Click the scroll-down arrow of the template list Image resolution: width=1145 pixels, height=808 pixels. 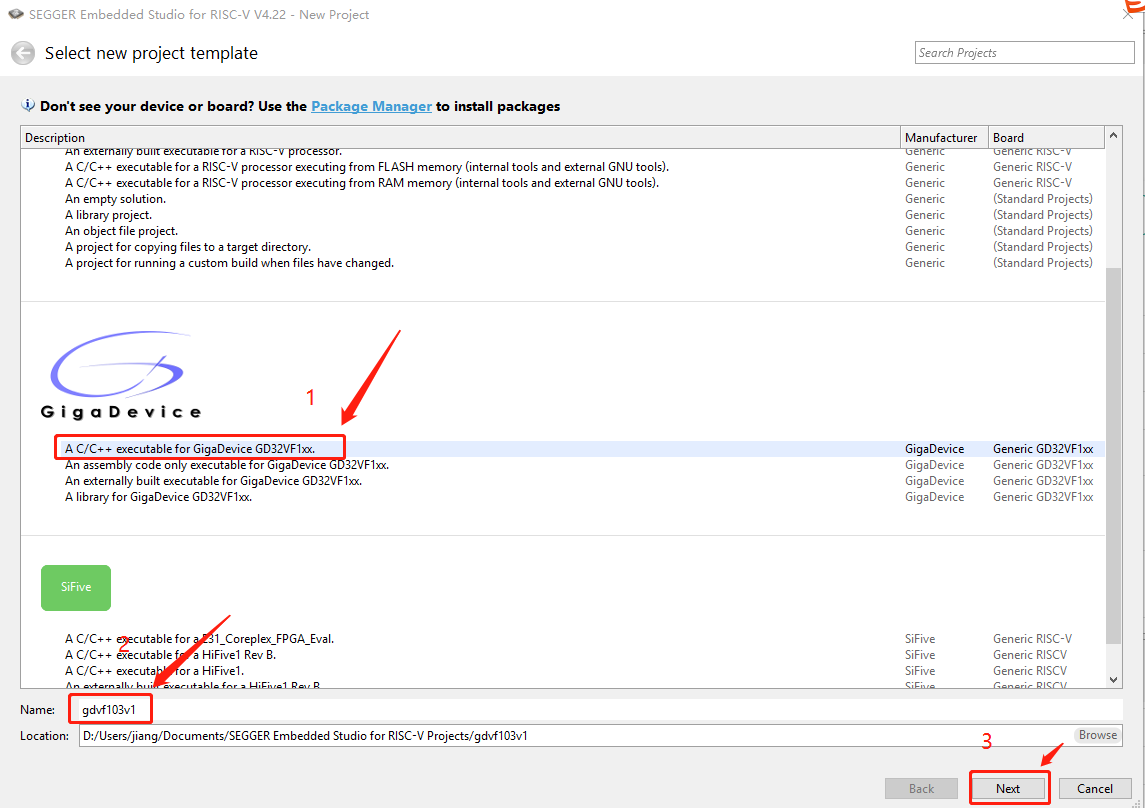click(x=1113, y=680)
